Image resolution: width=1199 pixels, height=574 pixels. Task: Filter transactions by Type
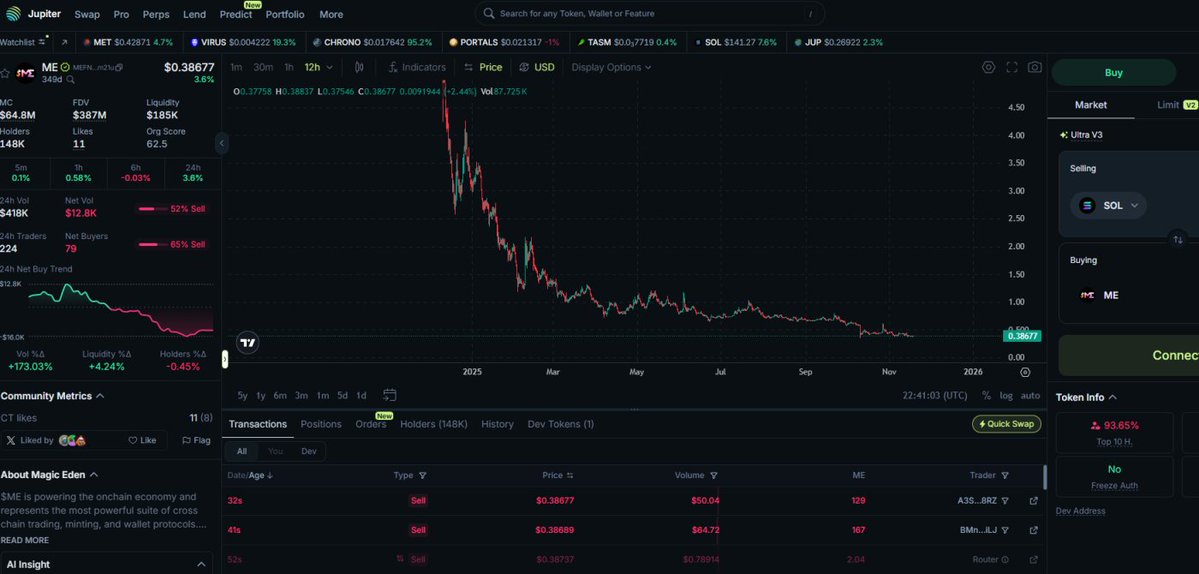click(423, 475)
